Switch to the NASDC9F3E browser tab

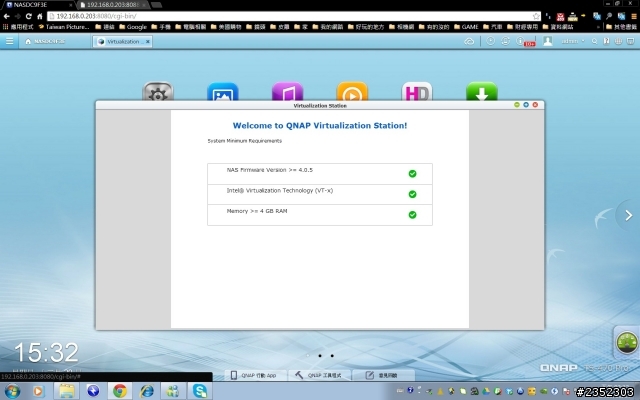click(x=38, y=5)
